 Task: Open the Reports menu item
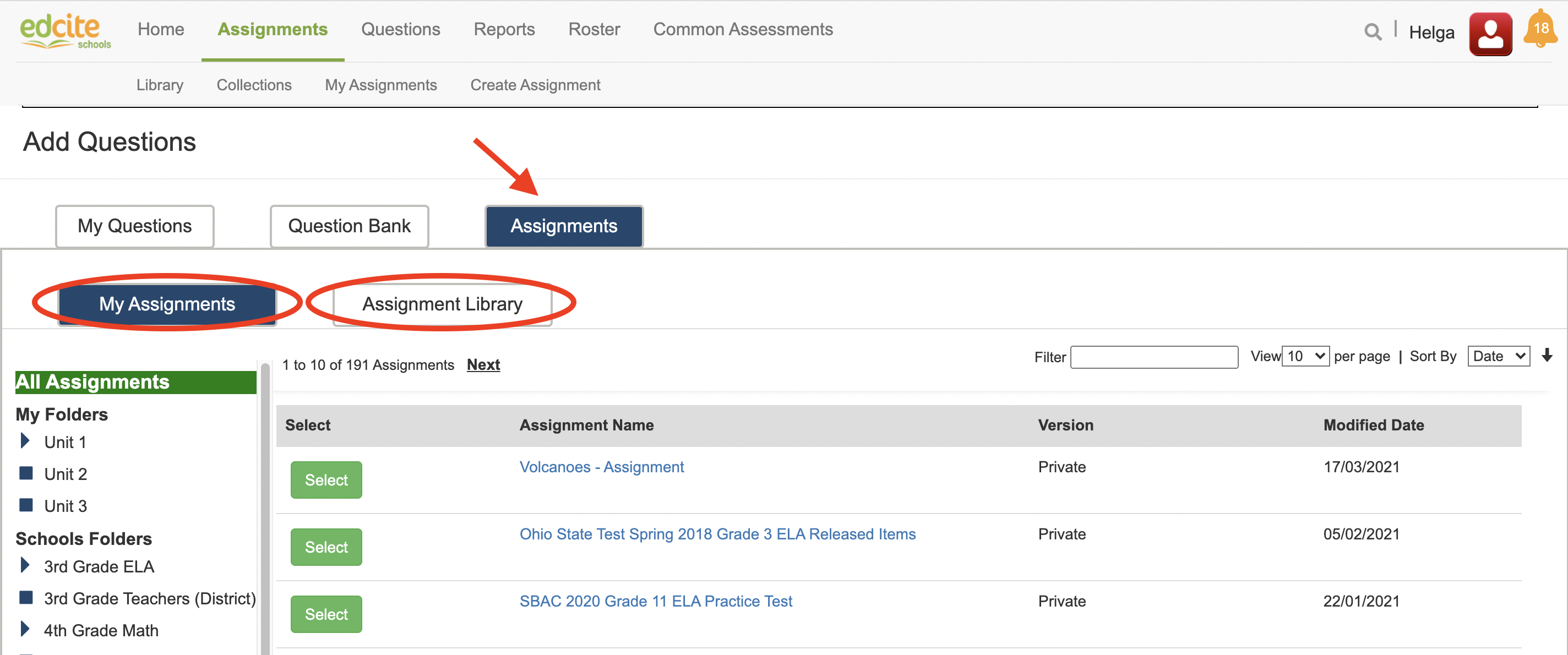(x=503, y=29)
